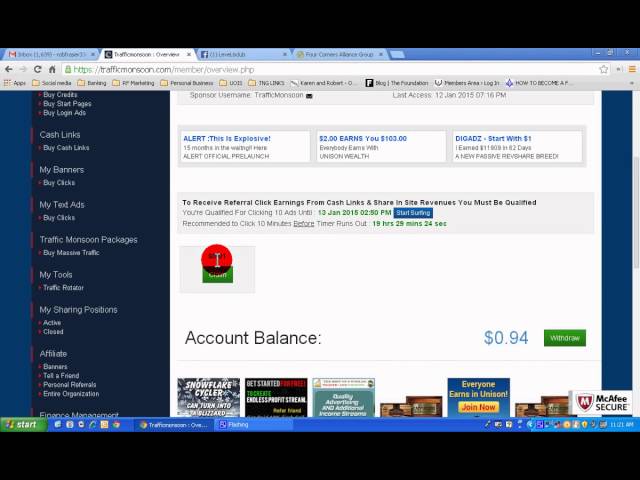
Task: Open Banking bookmark folder
Action: pyautogui.click(x=92, y=83)
